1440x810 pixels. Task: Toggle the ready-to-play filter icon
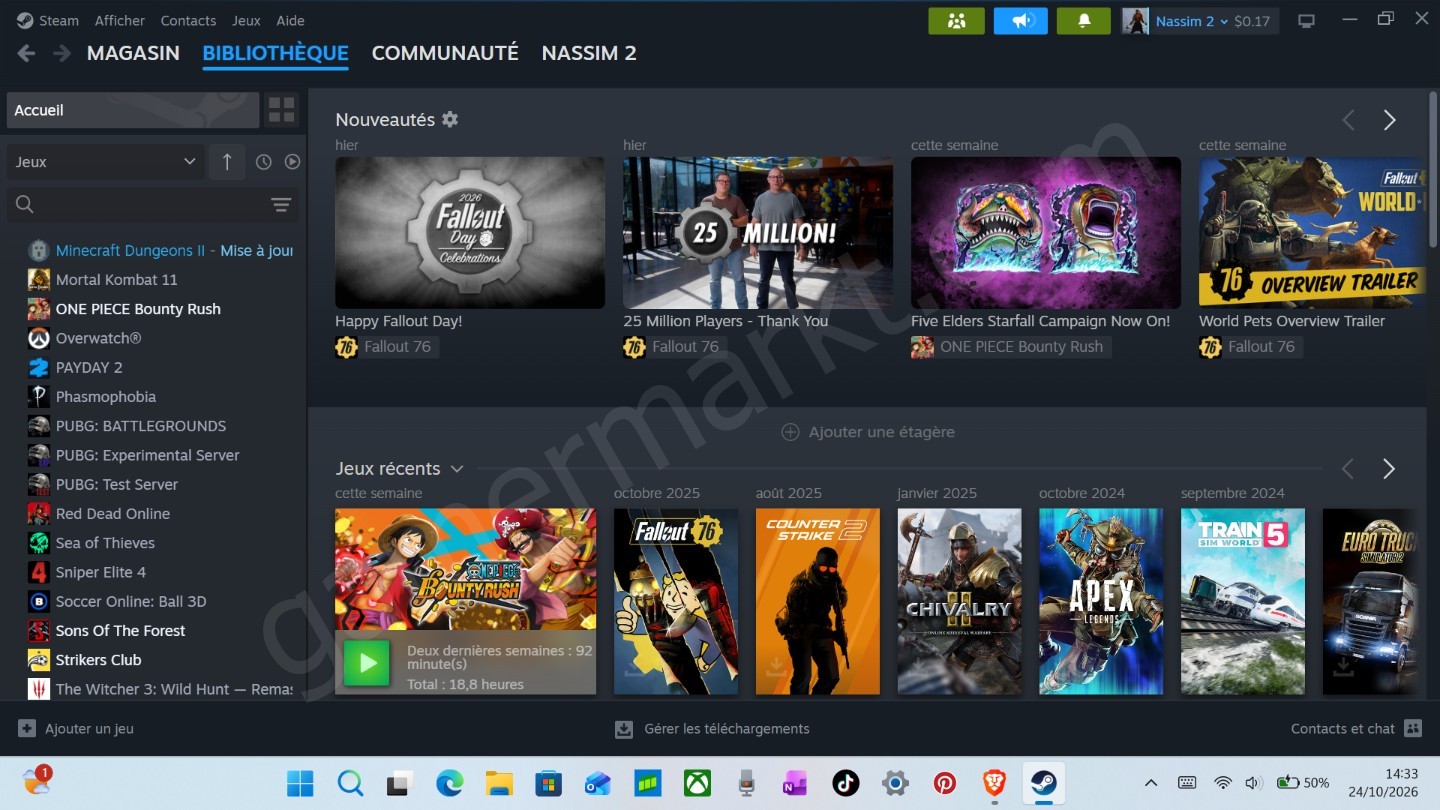[x=292, y=162]
